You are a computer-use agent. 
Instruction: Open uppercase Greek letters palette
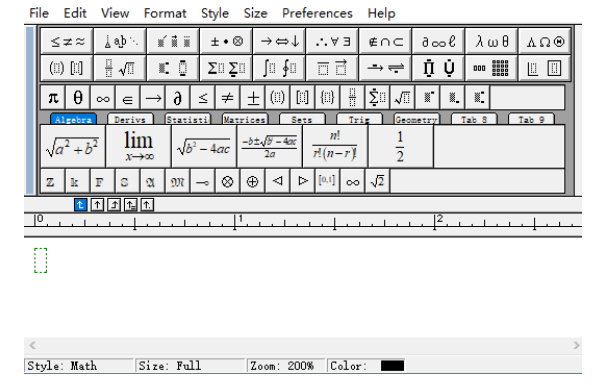[x=545, y=41]
